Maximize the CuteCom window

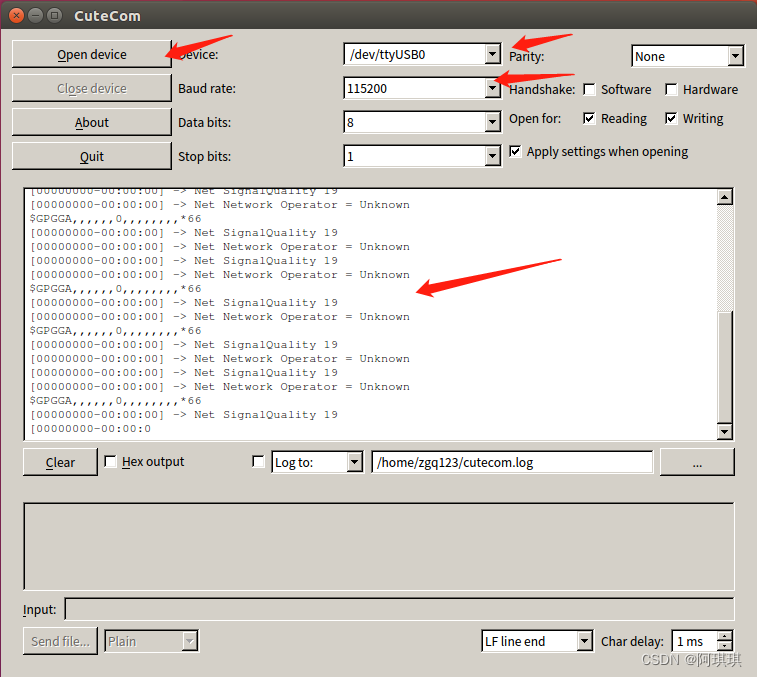(55, 15)
